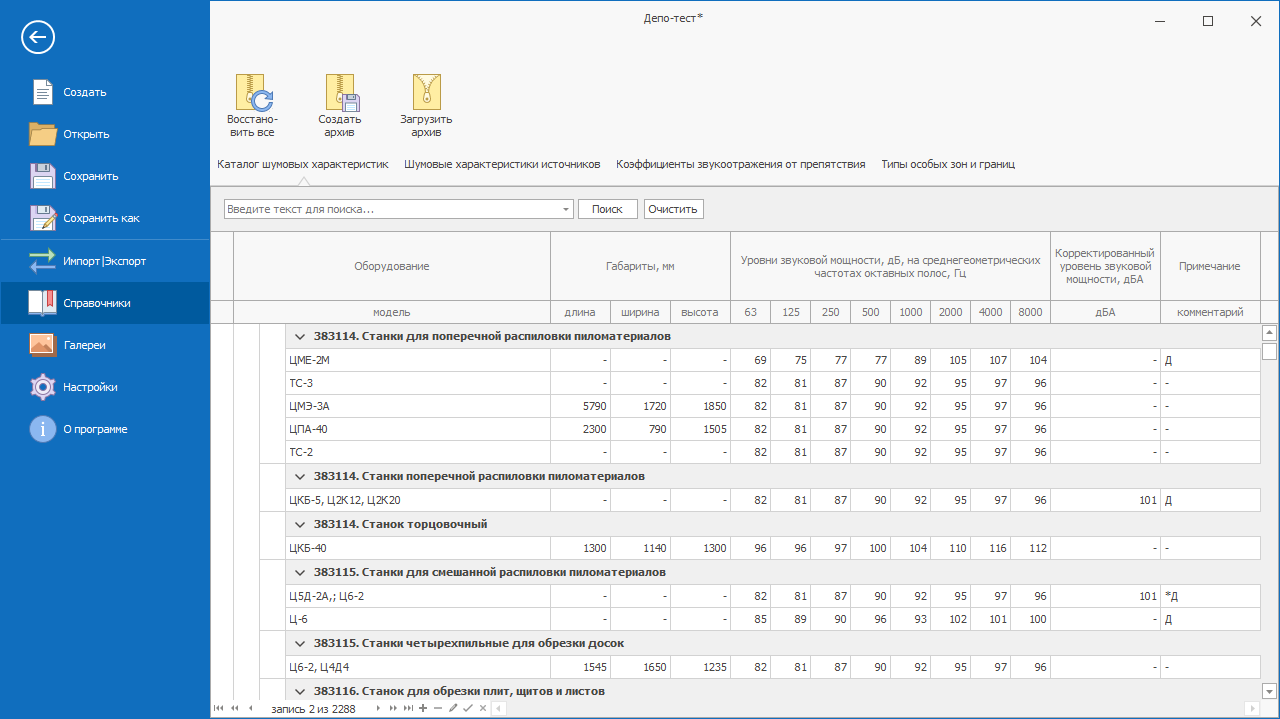This screenshot has width=1280, height=719.
Task: Click the search text input field
Action: coord(392,209)
